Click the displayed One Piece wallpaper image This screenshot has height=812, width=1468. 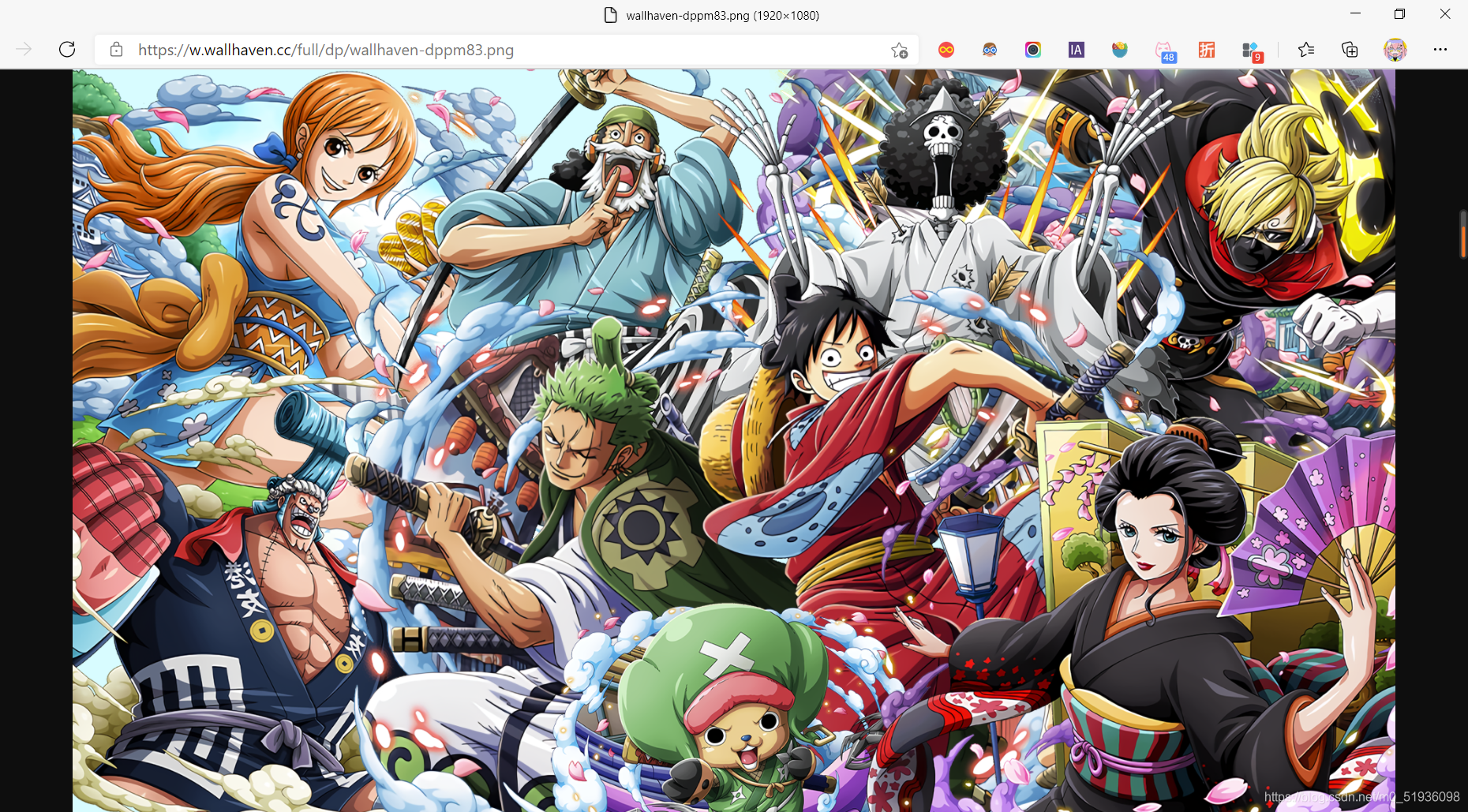733,440
